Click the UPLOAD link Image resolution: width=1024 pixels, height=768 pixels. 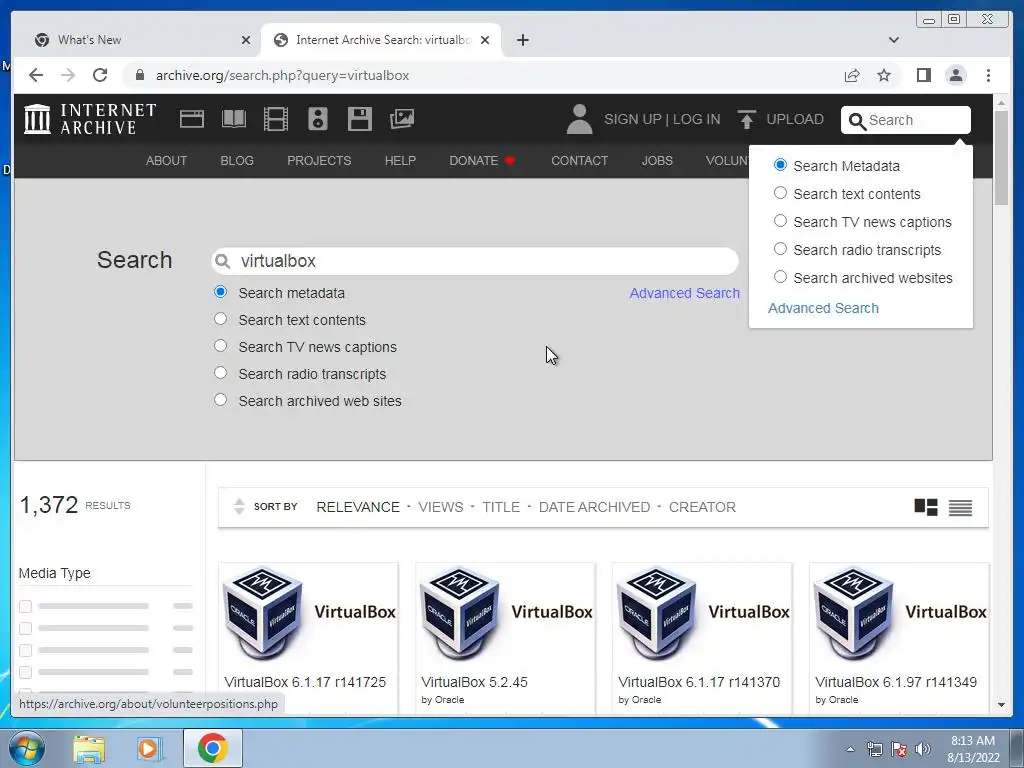[x=795, y=120]
